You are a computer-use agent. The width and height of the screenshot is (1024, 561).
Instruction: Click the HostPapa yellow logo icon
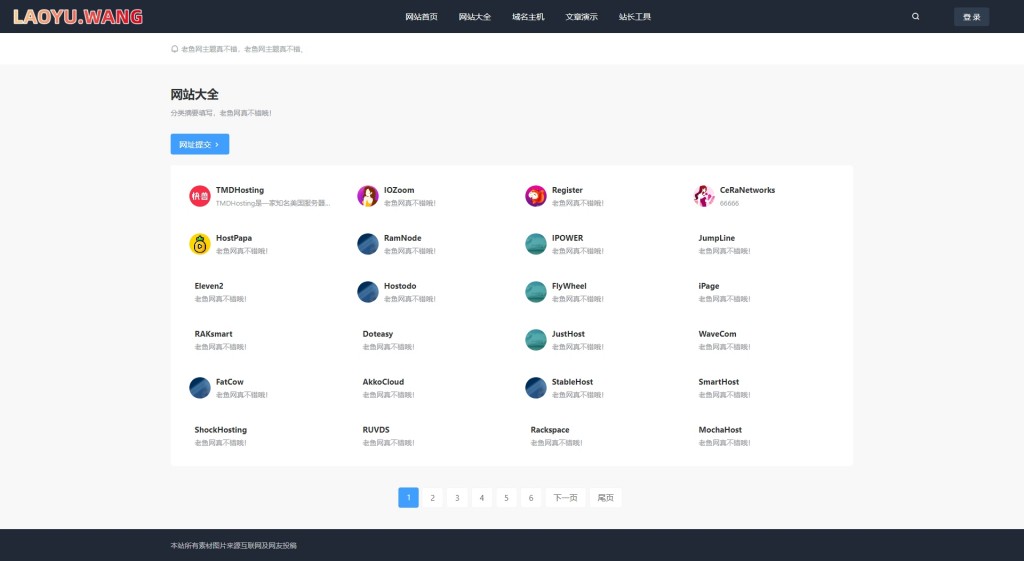[x=200, y=244]
